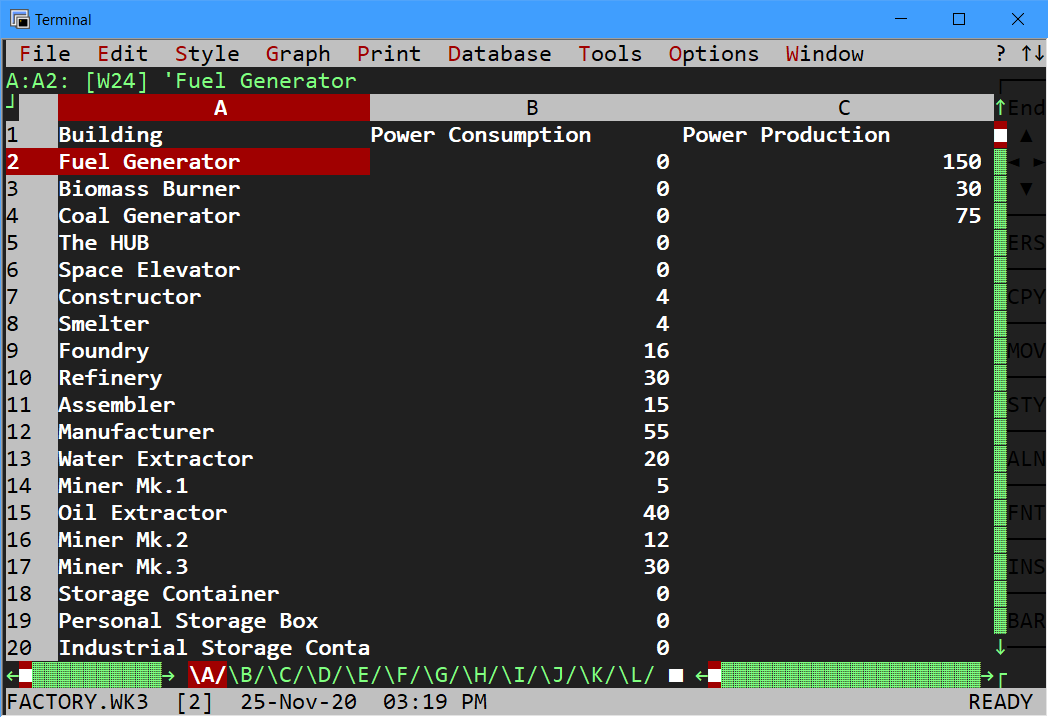Screen dimensions: 1048x717
Task: Click the INS insert side button
Action: point(1026,567)
